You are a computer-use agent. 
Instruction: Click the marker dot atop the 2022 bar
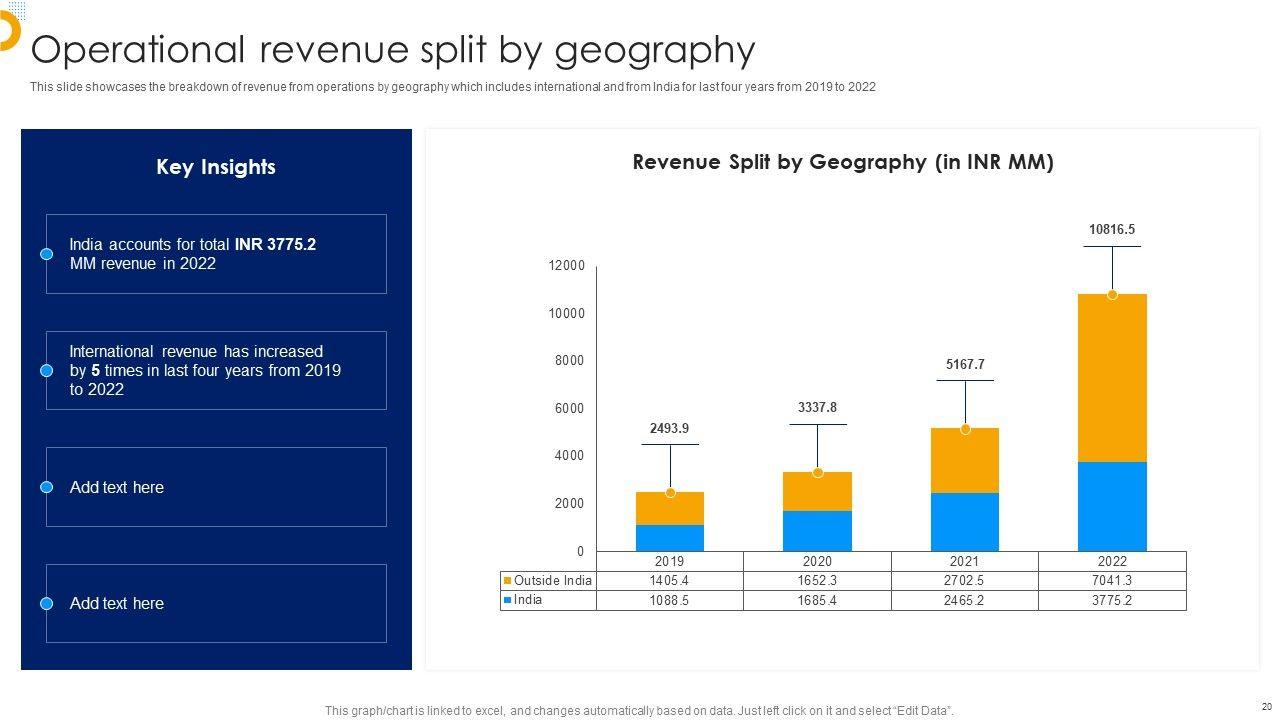(1112, 294)
